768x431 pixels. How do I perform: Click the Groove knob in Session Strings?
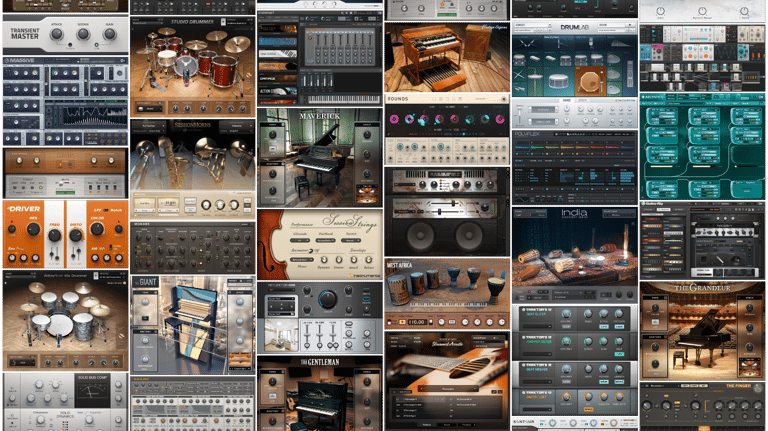click(338, 260)
